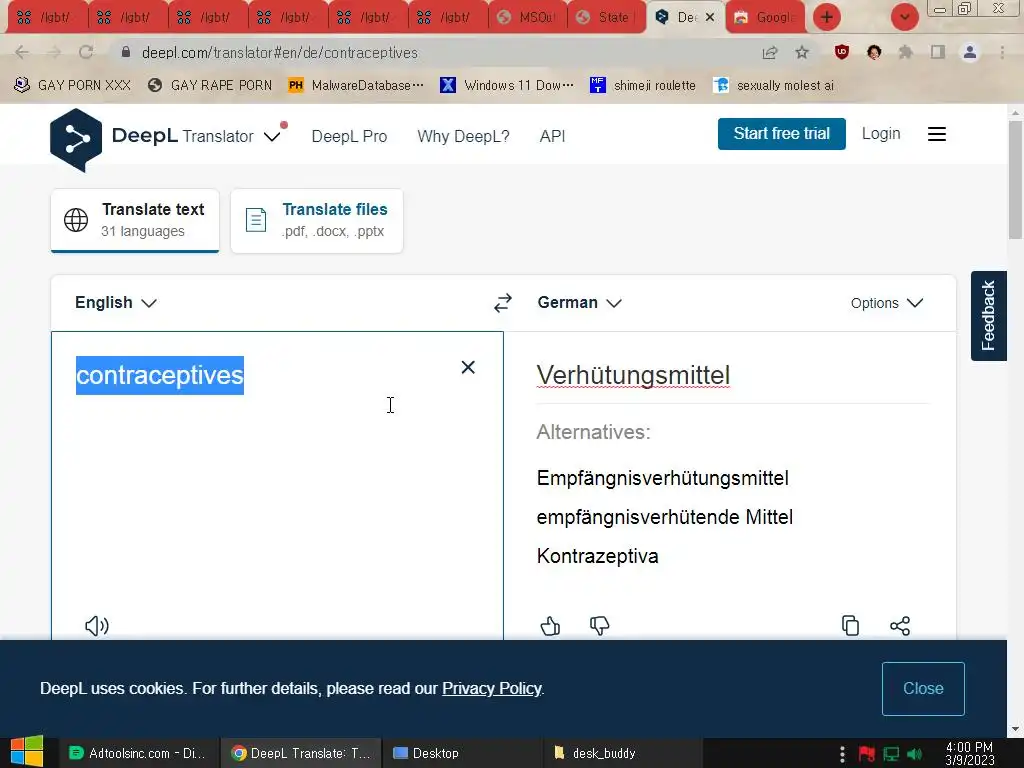This screenshot has height=768, width=1024.
Task: Open MalwareDatabase bookmark
Action: tap(356, 85)
